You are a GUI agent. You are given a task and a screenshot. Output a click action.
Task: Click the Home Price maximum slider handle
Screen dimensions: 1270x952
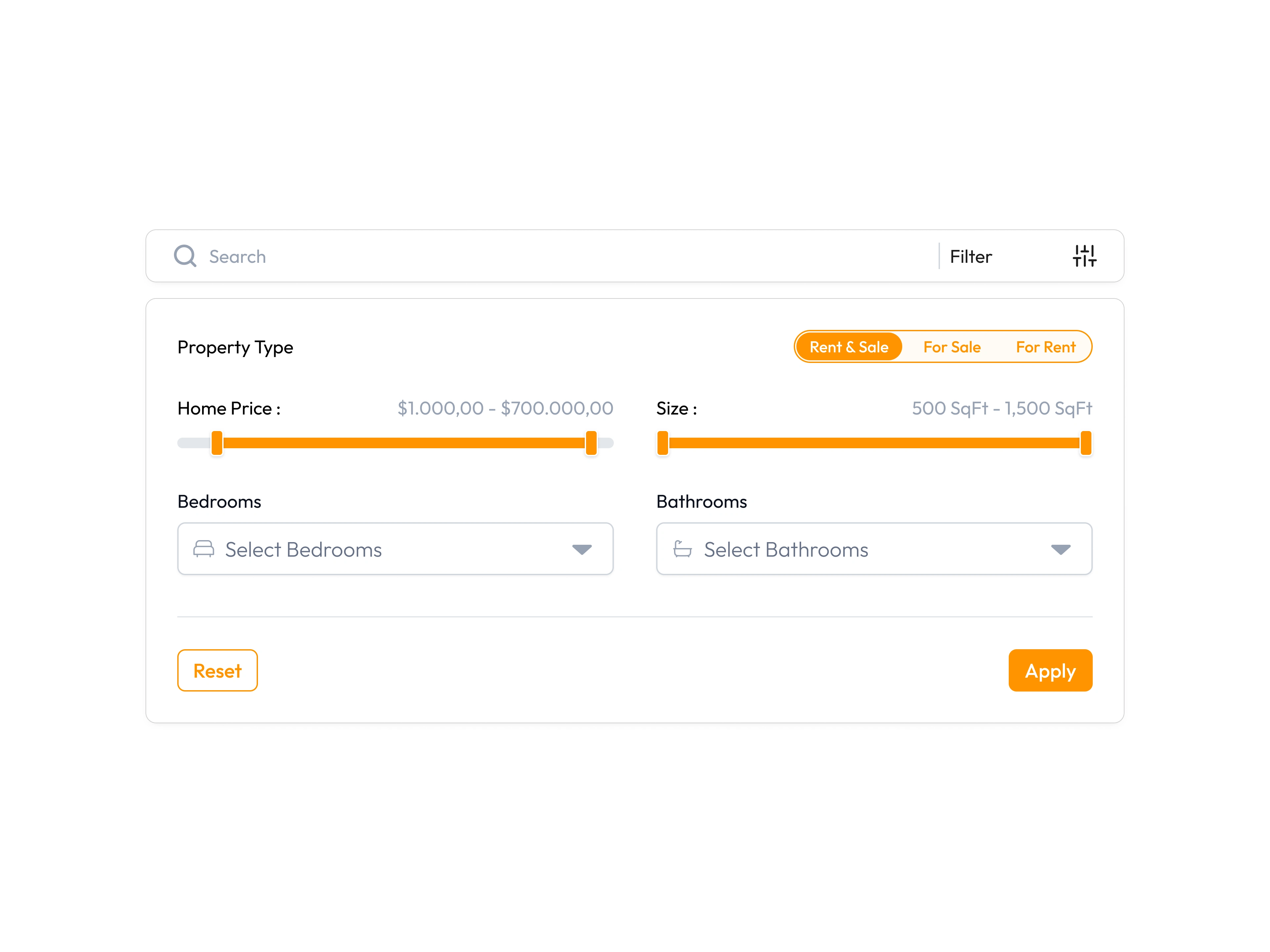pos(591,443)
